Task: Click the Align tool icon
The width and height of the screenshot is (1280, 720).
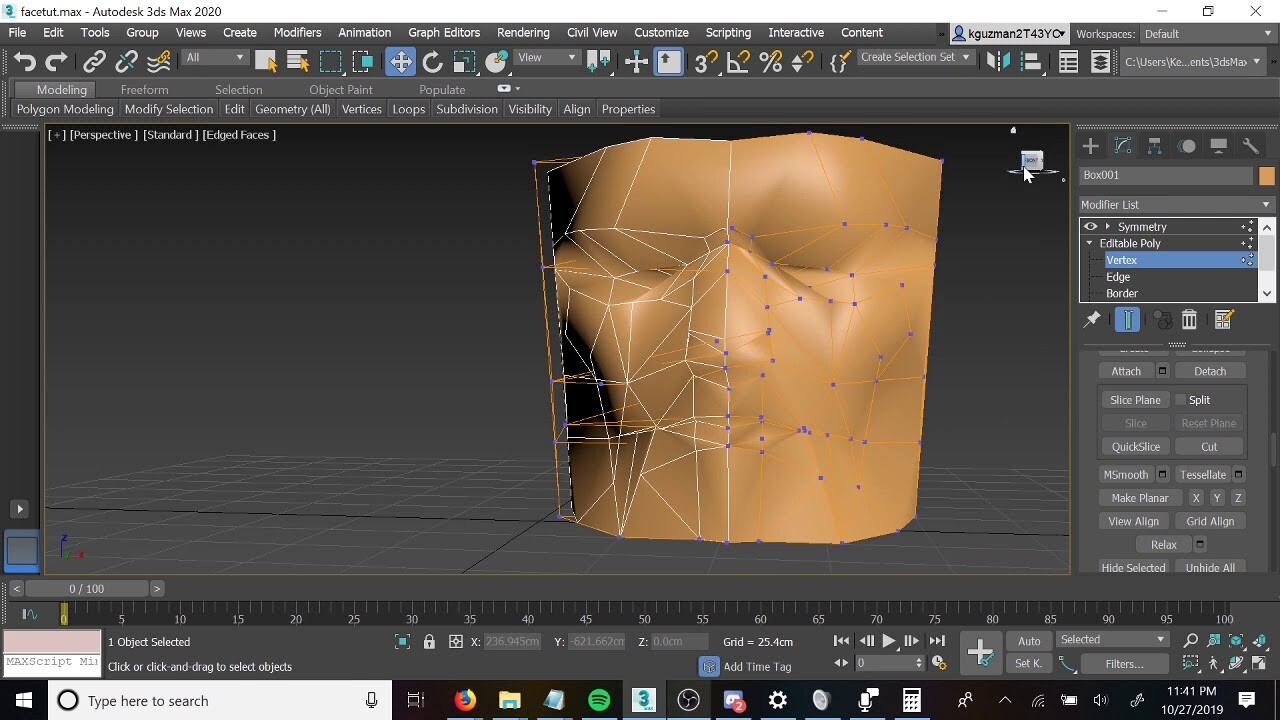Action: coord(1030,62)
